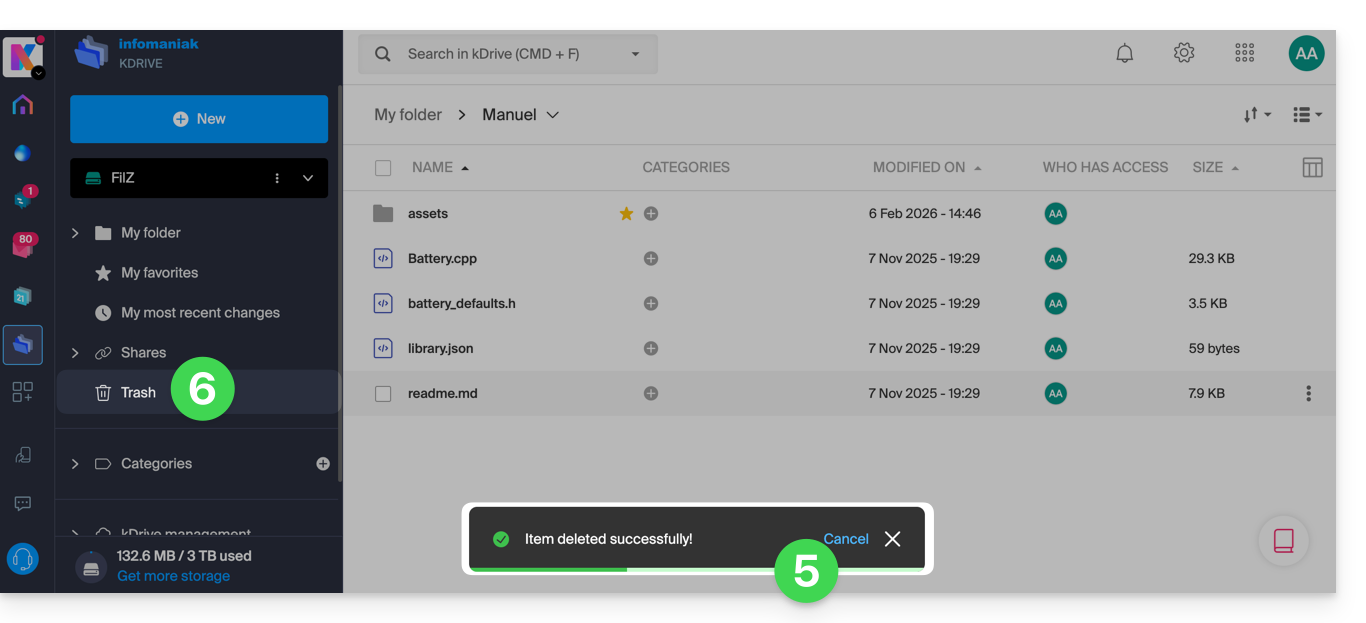This screenshot has width=1366, height=623.
Task: Click the three-dot menu for readme.md
Action: click(x=1308, y=394)
